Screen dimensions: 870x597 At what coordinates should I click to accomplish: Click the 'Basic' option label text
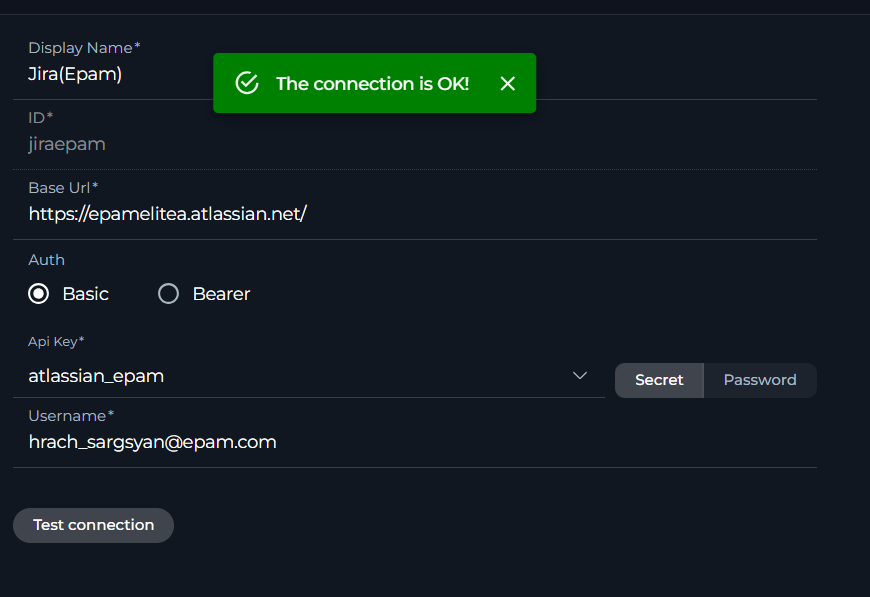[x=85, y=294]
